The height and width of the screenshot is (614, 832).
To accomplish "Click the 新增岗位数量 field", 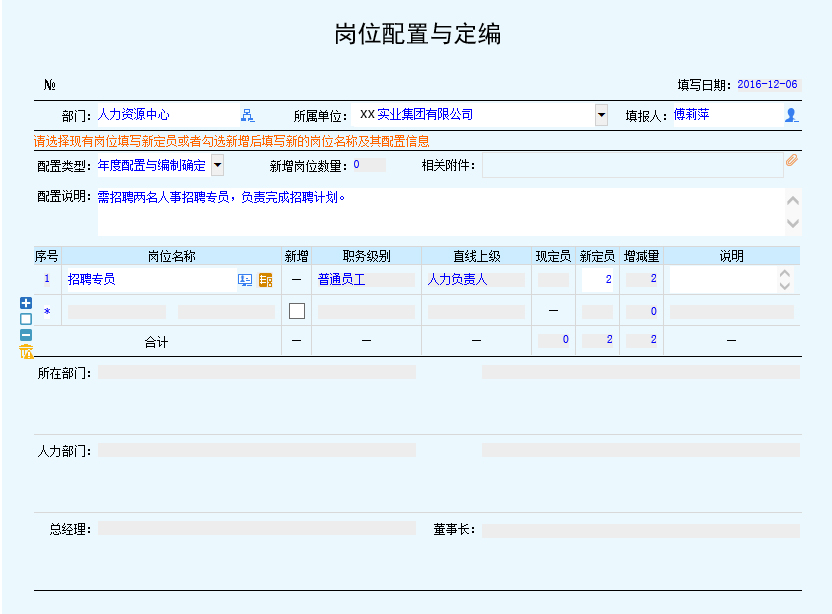I will coord(369,165).
